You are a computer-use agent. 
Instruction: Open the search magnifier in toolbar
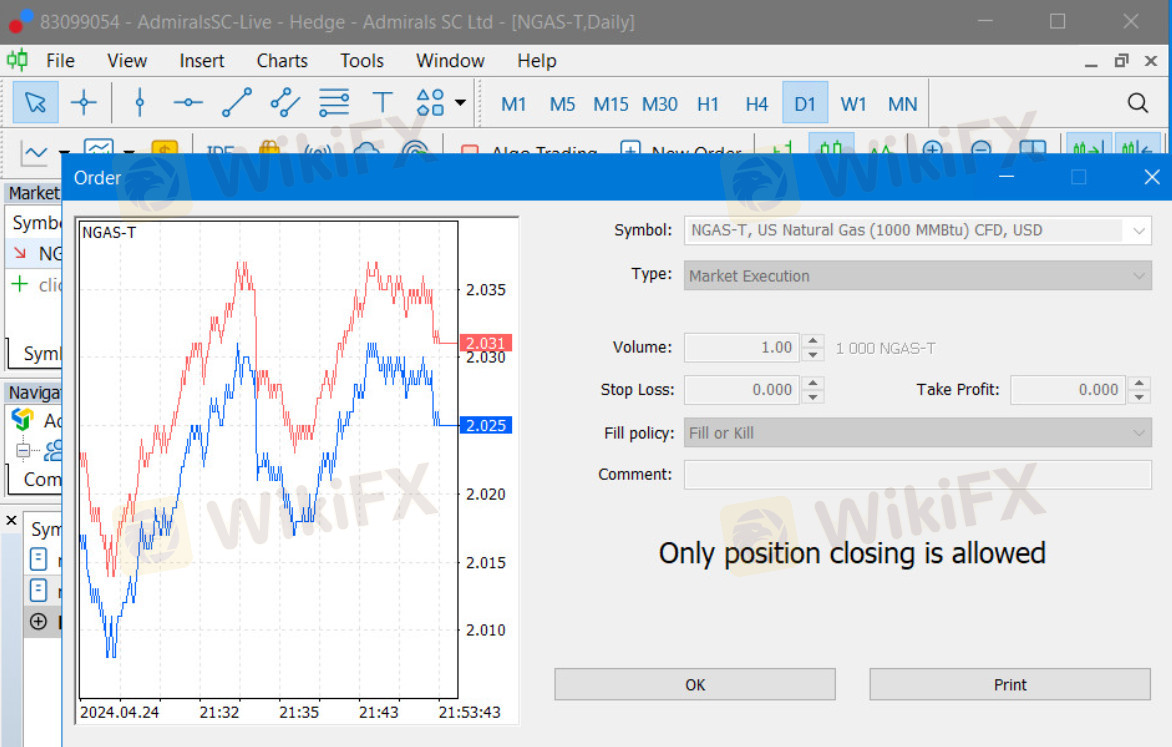click(1138, 102)
